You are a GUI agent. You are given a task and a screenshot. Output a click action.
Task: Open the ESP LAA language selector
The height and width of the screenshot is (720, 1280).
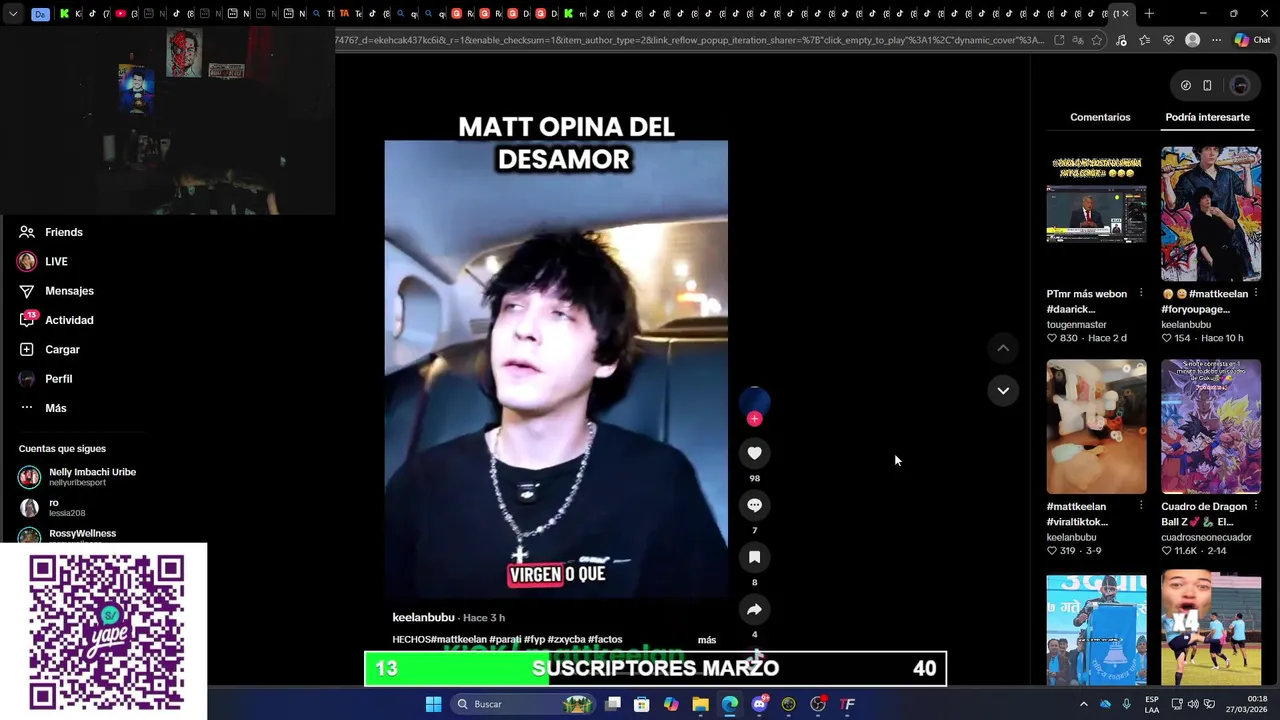click(1152, 704)
